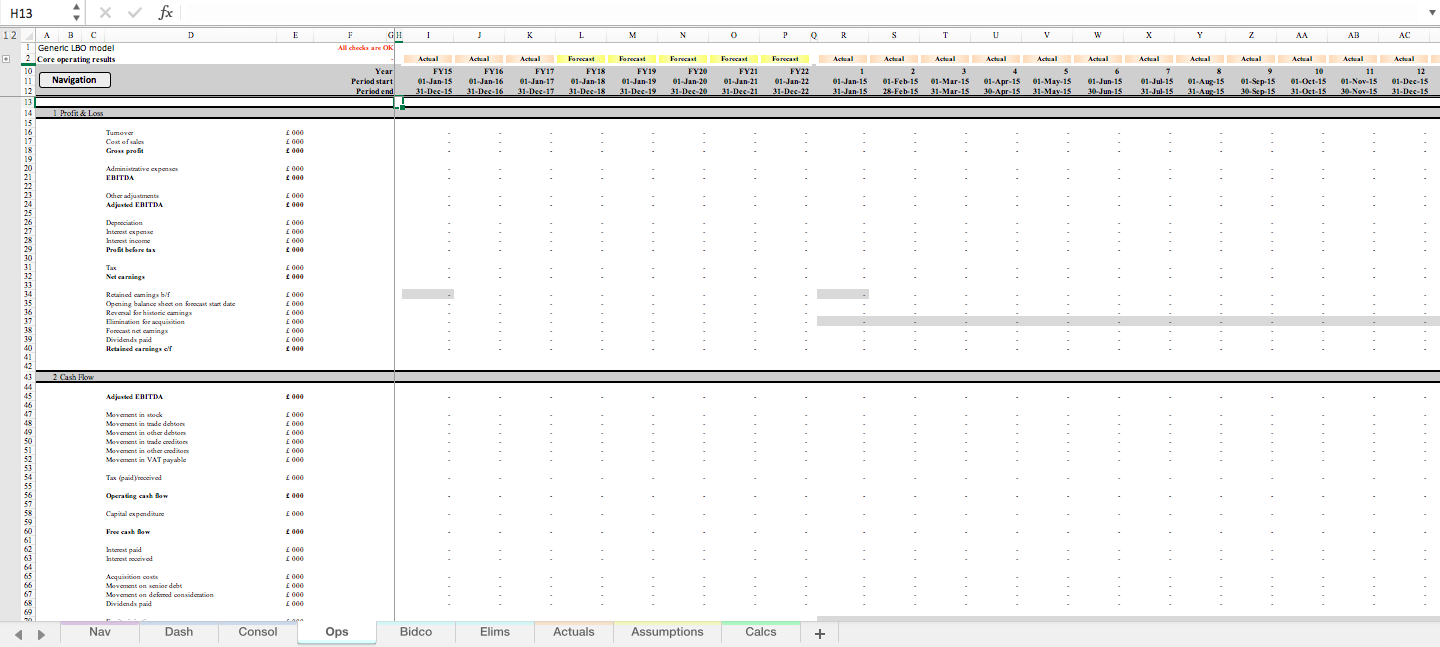Click the right sheet-navigation arrow
1440x647 pixels.
[x=41, y=633]
